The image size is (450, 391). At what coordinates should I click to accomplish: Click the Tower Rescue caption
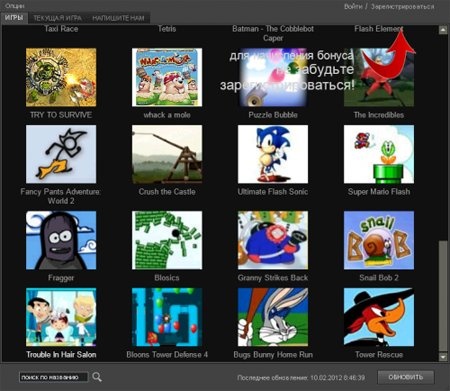[x=379, y=355]
